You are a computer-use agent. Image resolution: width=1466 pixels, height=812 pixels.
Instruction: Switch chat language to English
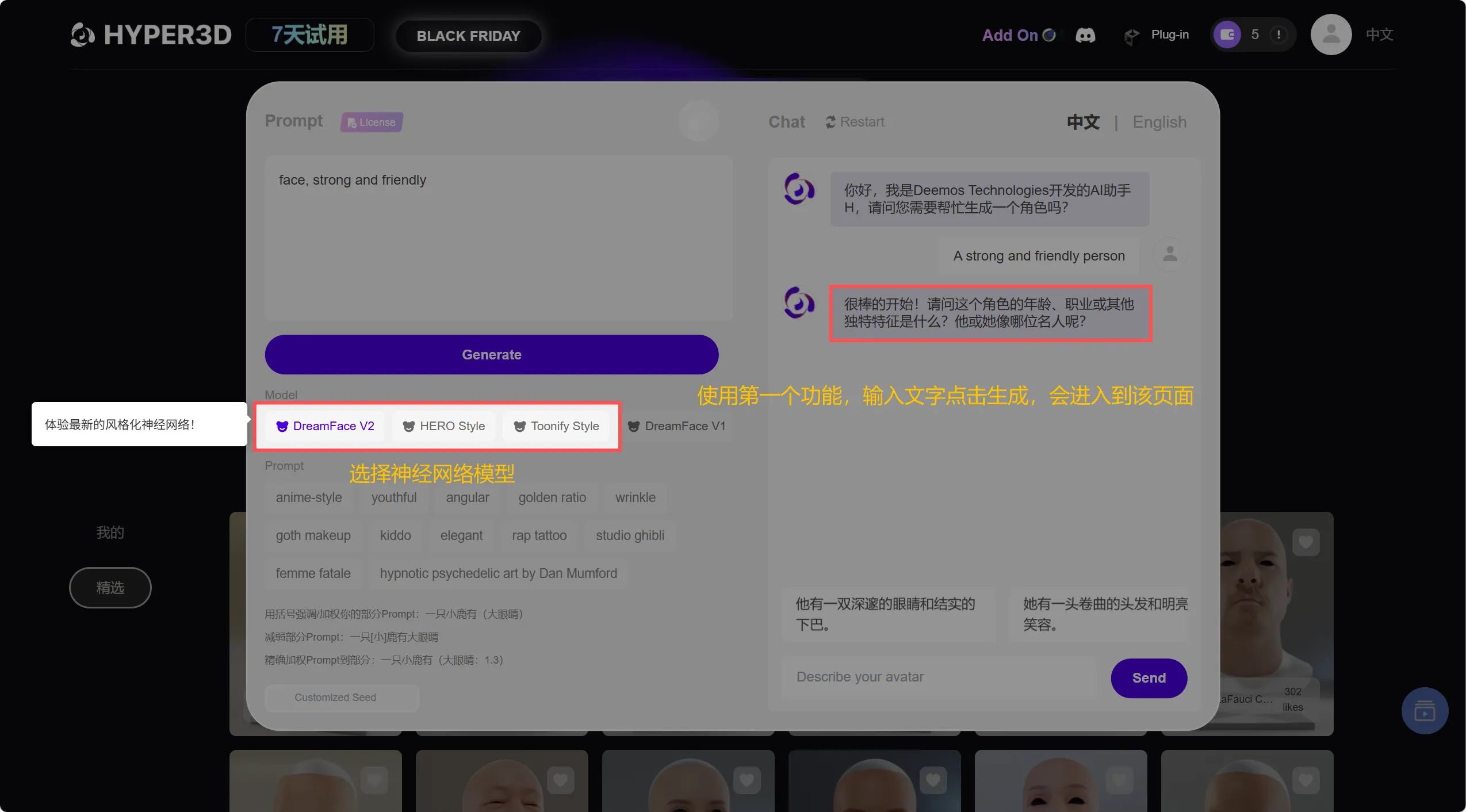tap(1159, 122)
